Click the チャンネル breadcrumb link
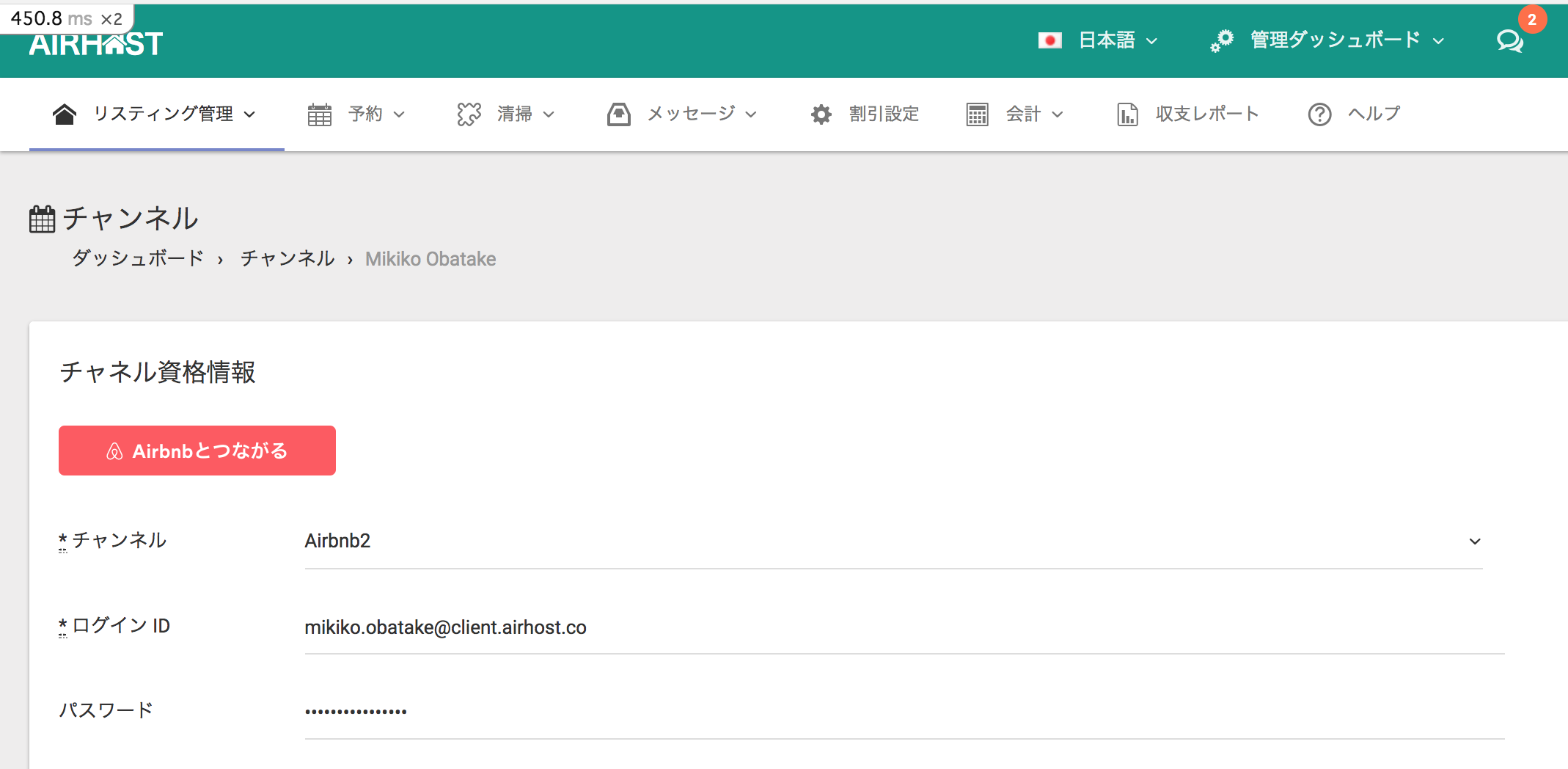 287,258
